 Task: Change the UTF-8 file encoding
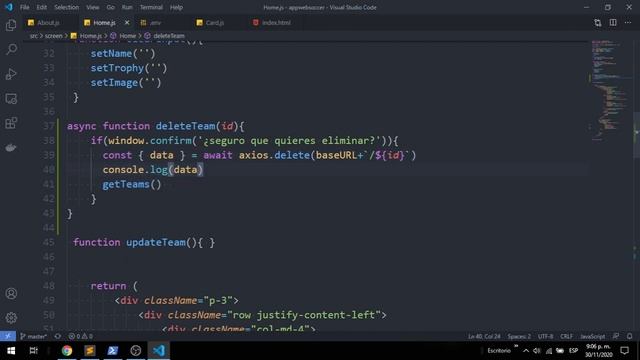click(x=545, y=336)
